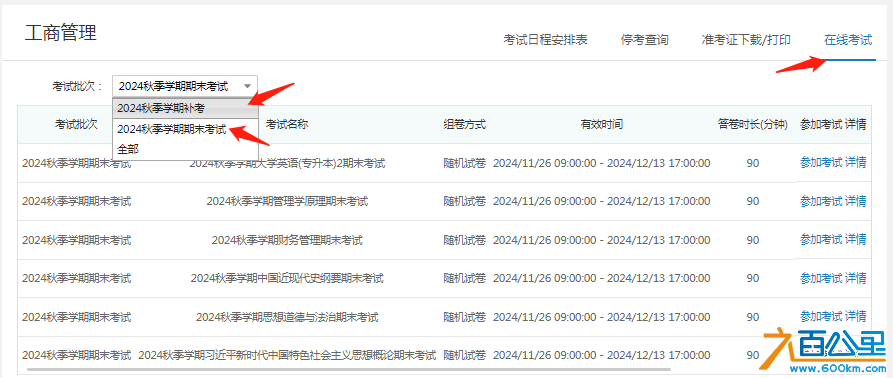Click the valid time cell in 中国近现代史纲要 row

601,278
